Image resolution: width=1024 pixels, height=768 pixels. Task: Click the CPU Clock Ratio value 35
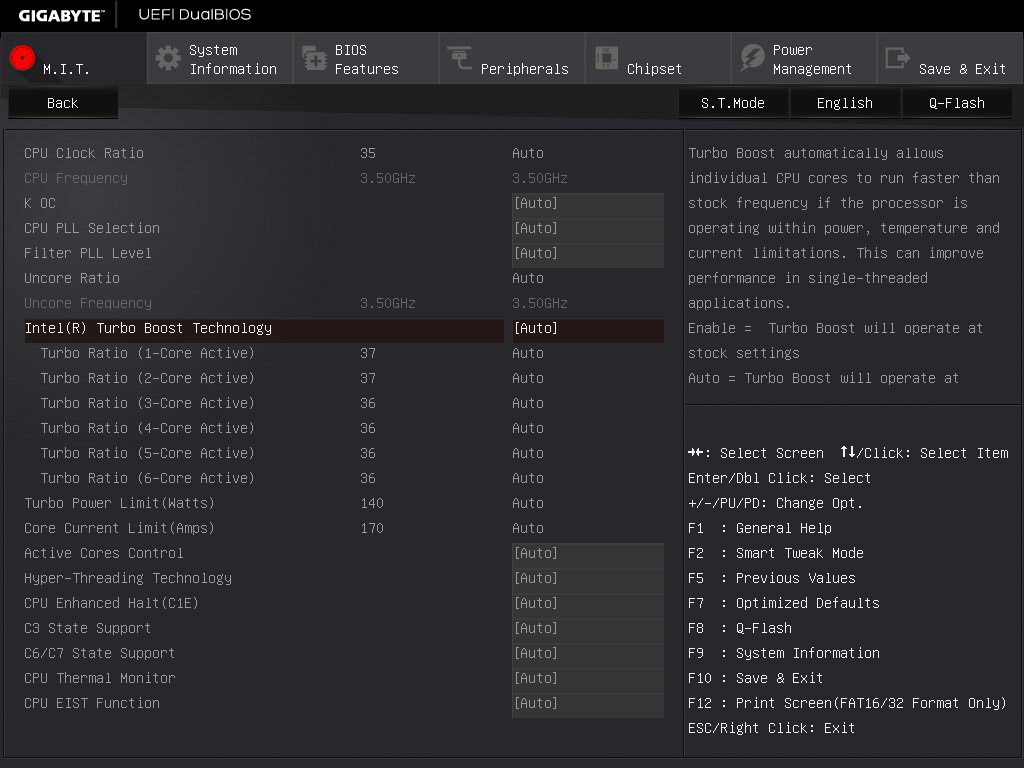pos(368,153)
